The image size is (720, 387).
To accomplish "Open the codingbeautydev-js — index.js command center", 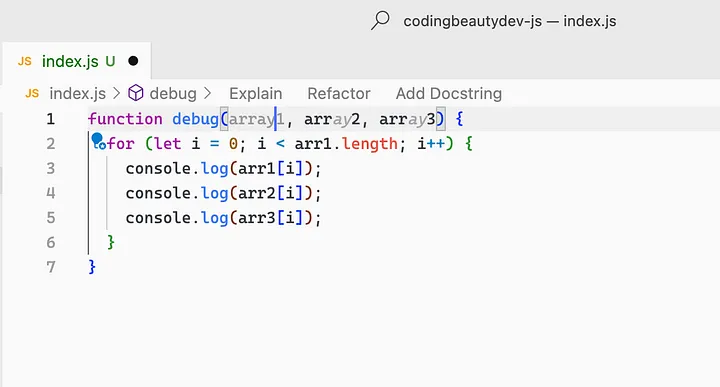I will [x=510, y=21].
